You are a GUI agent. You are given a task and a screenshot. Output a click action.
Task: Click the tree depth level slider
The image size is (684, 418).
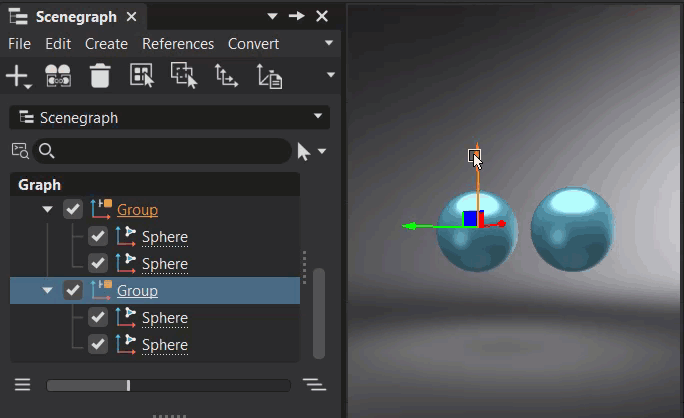point(168,385)
